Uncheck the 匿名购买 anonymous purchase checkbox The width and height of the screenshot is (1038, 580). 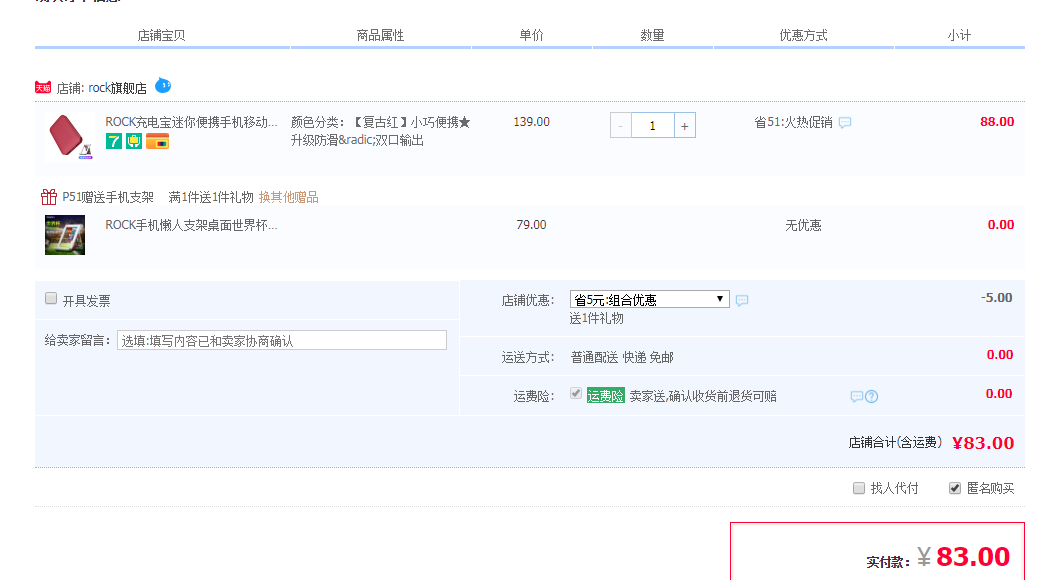click(x=955, y=488)
